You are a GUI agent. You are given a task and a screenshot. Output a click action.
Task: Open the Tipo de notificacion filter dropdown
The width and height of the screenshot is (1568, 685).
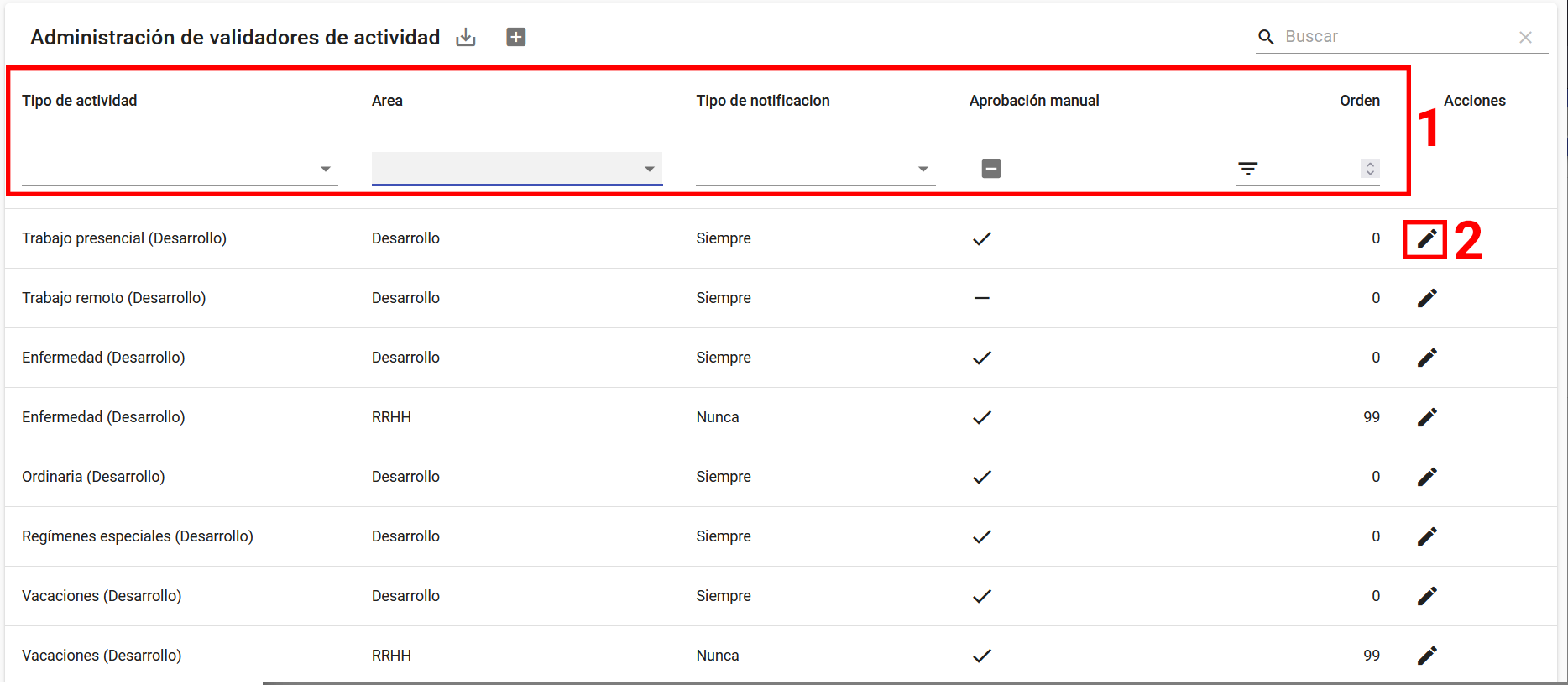pyautogui.click(x=923, y=169)
